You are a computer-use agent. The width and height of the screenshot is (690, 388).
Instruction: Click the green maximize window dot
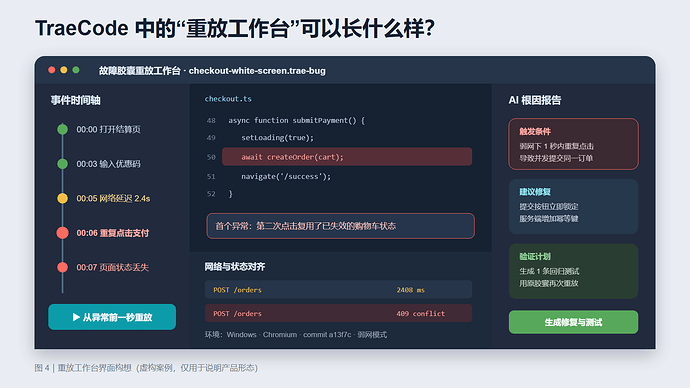(76, 70)
